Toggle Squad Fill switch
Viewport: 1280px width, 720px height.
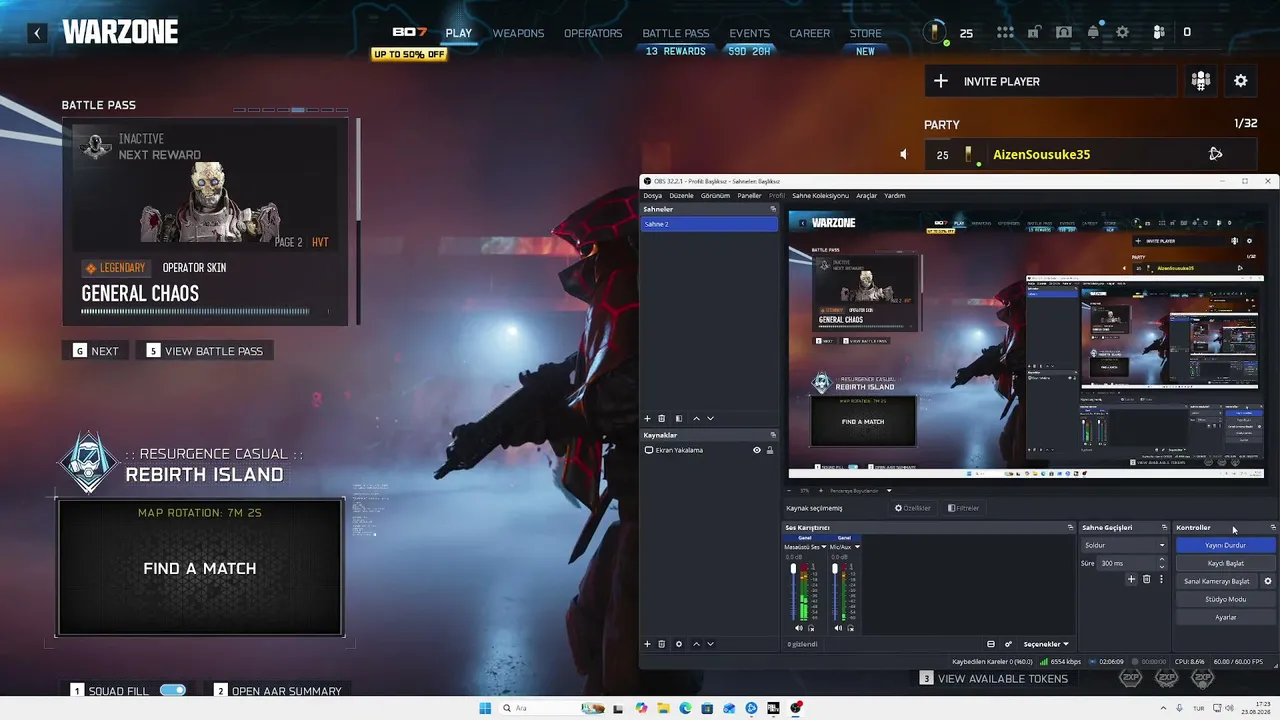[x=173, y=690]
